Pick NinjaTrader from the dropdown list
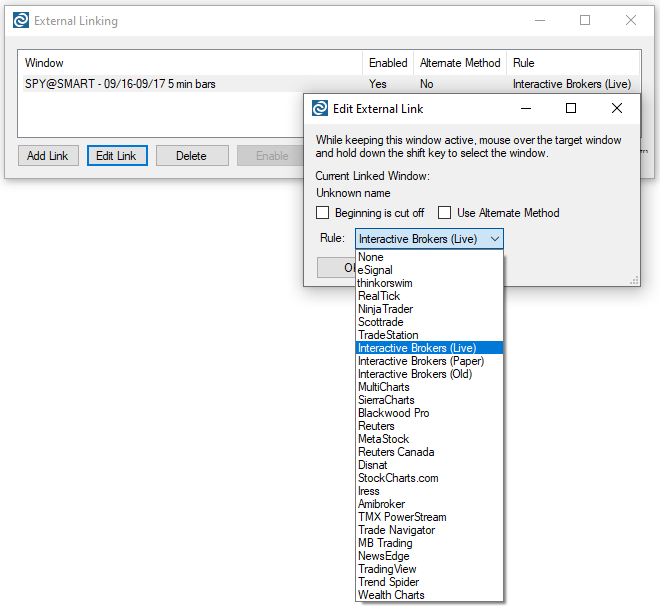Viewport: 660px width, 606px height. (385, 309)
